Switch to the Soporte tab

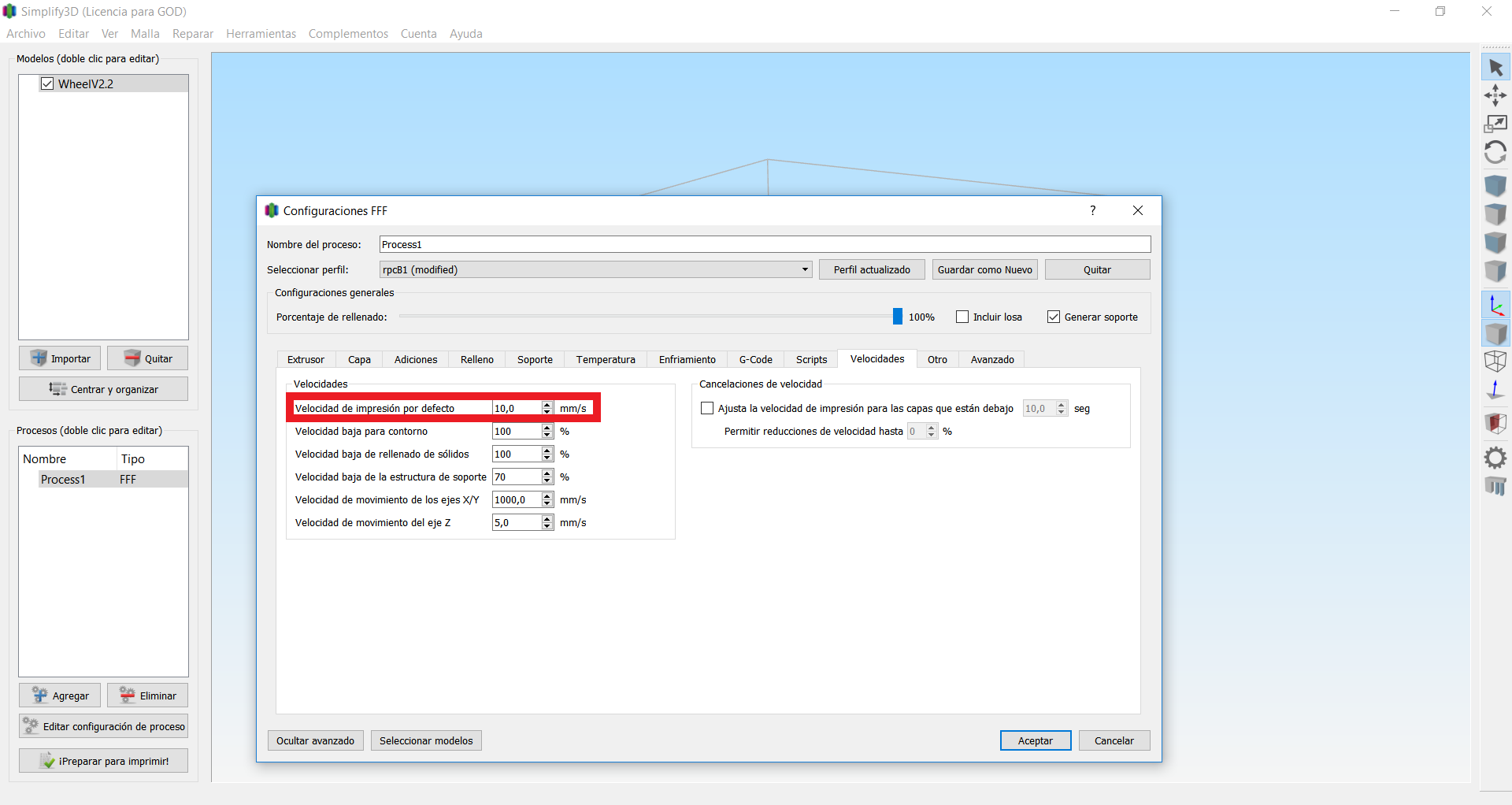tap(535, 359)
